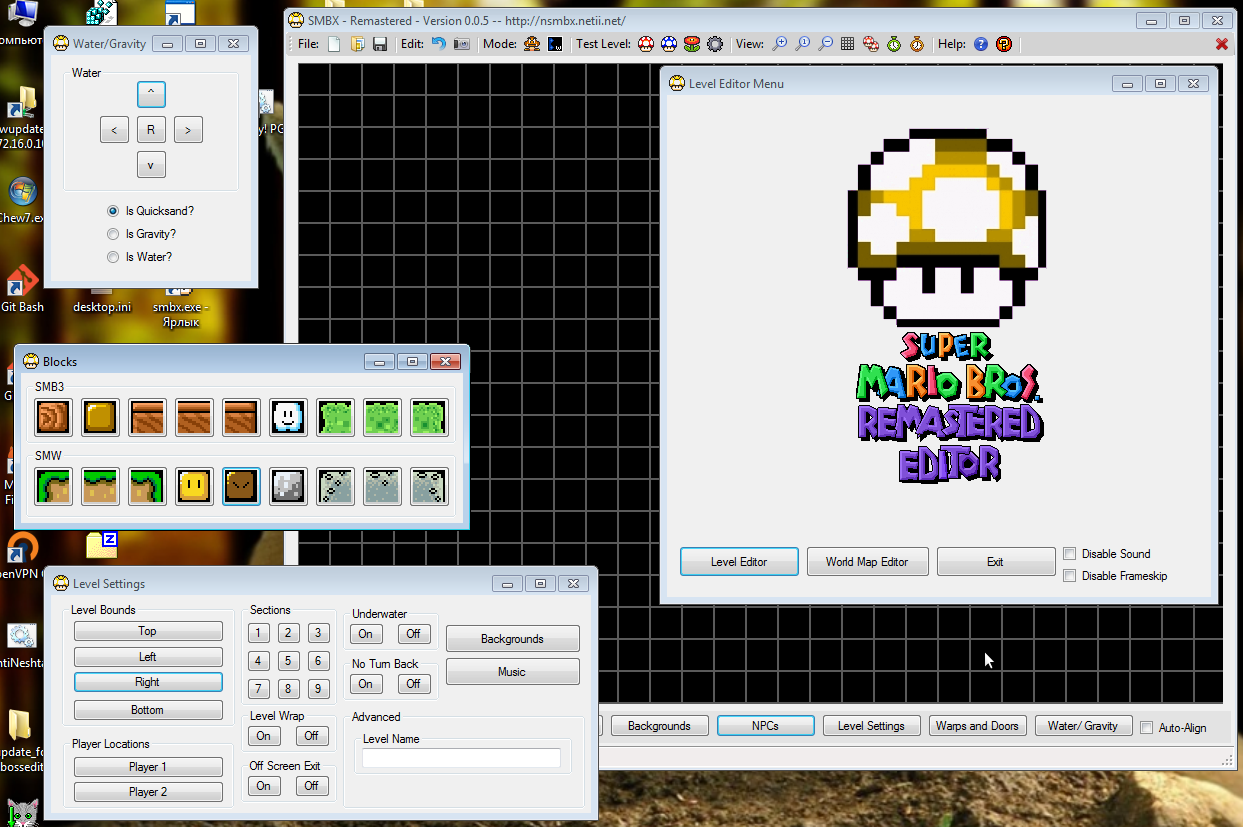The height and width of the screenshot is (827, 1243).
Task: Select the Is Water? radio button
Action: (x=113, y=257)
